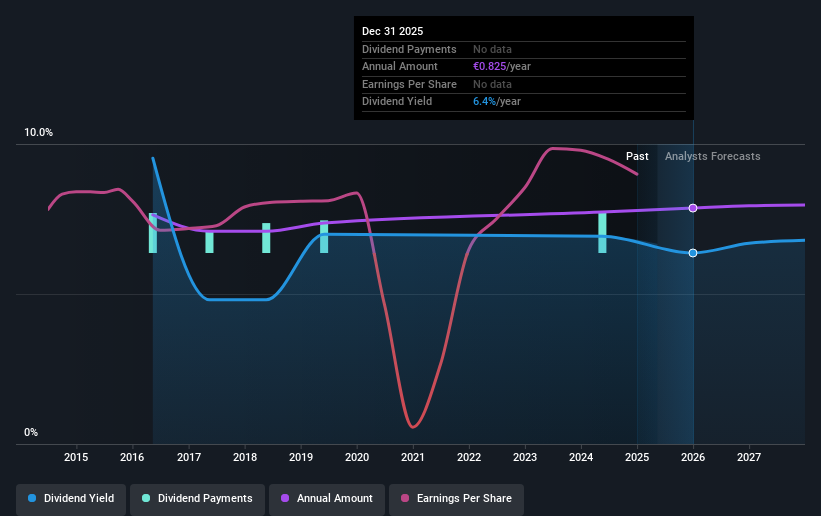This screenshot has height=516, width=821.
Task: Click the blue dot in Dividend Yield legend
Action: click(x=32, y=498)
